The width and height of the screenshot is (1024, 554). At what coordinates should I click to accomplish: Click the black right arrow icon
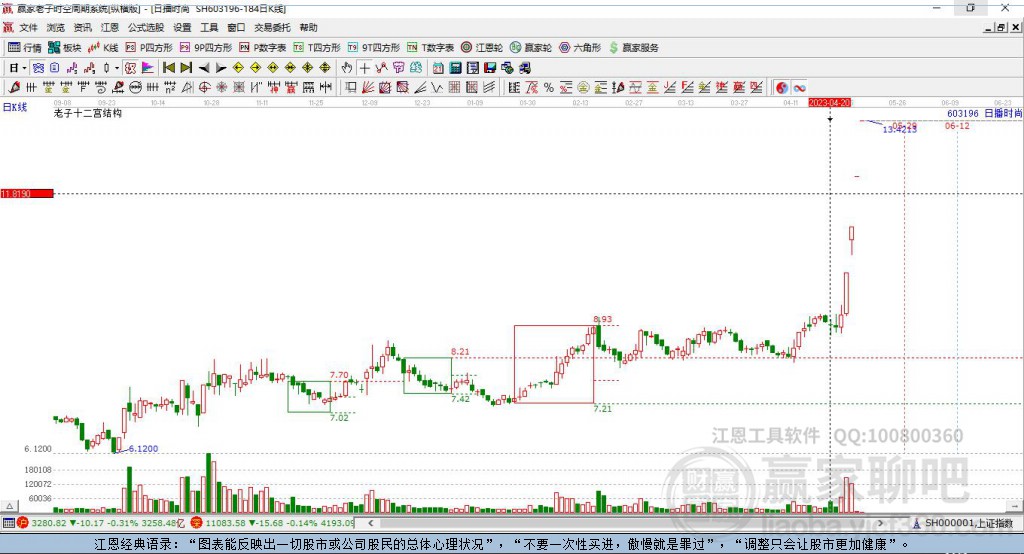coord(221,68)
